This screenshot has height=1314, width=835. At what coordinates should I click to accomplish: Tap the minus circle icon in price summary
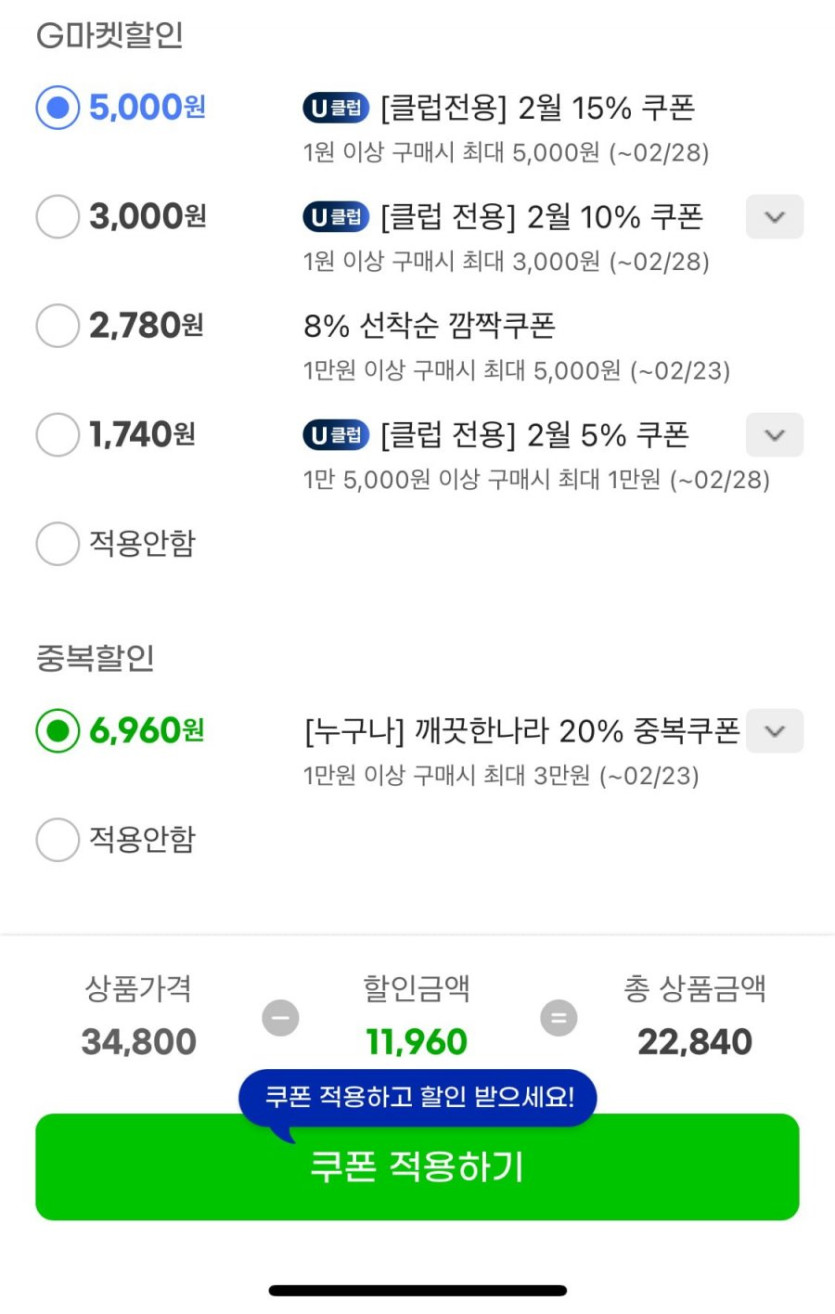click(x=281, y=1019)
